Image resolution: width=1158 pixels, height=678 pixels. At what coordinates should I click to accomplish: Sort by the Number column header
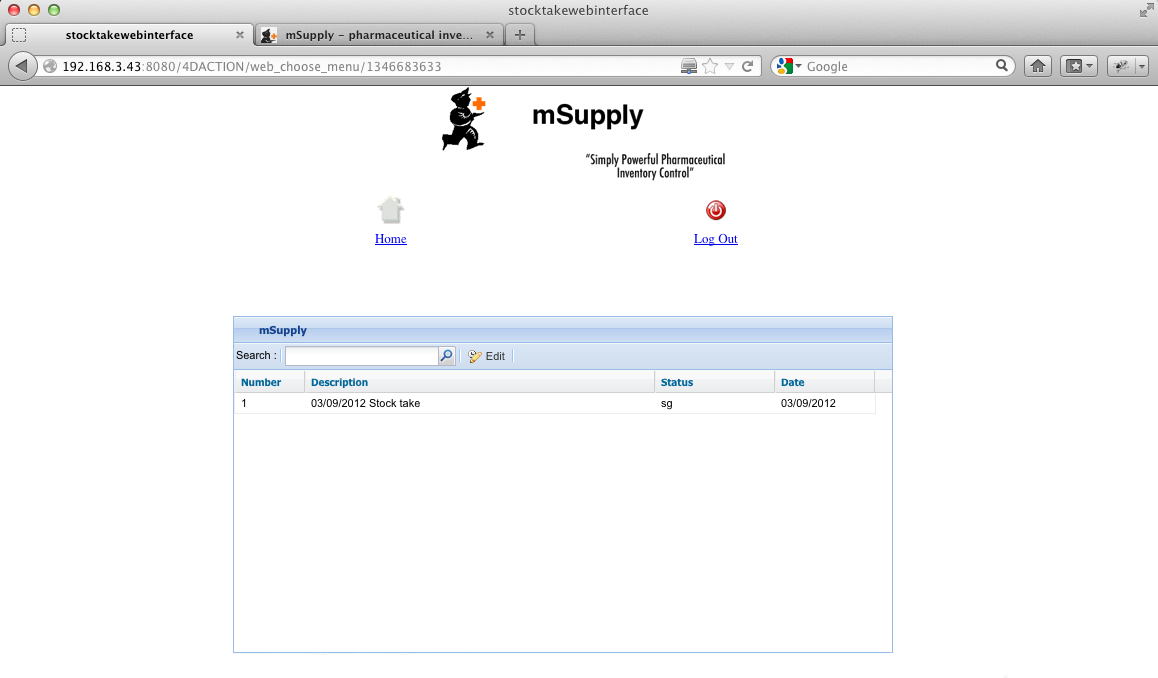(269, 382)
